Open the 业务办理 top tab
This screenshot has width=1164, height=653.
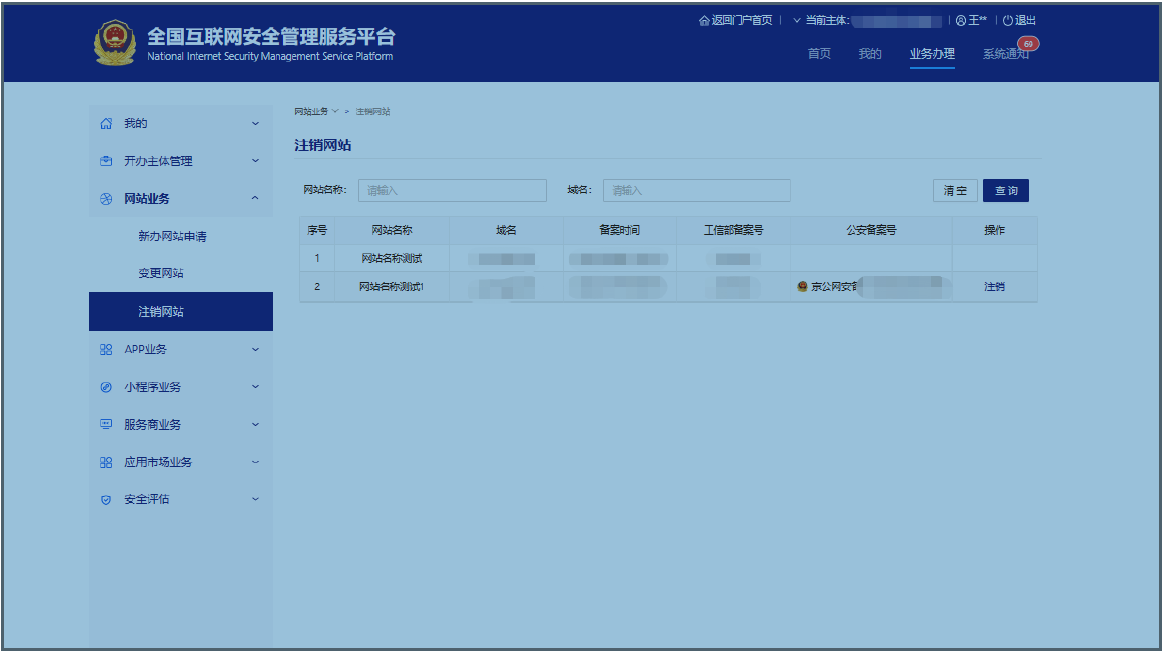pos(932,54)
